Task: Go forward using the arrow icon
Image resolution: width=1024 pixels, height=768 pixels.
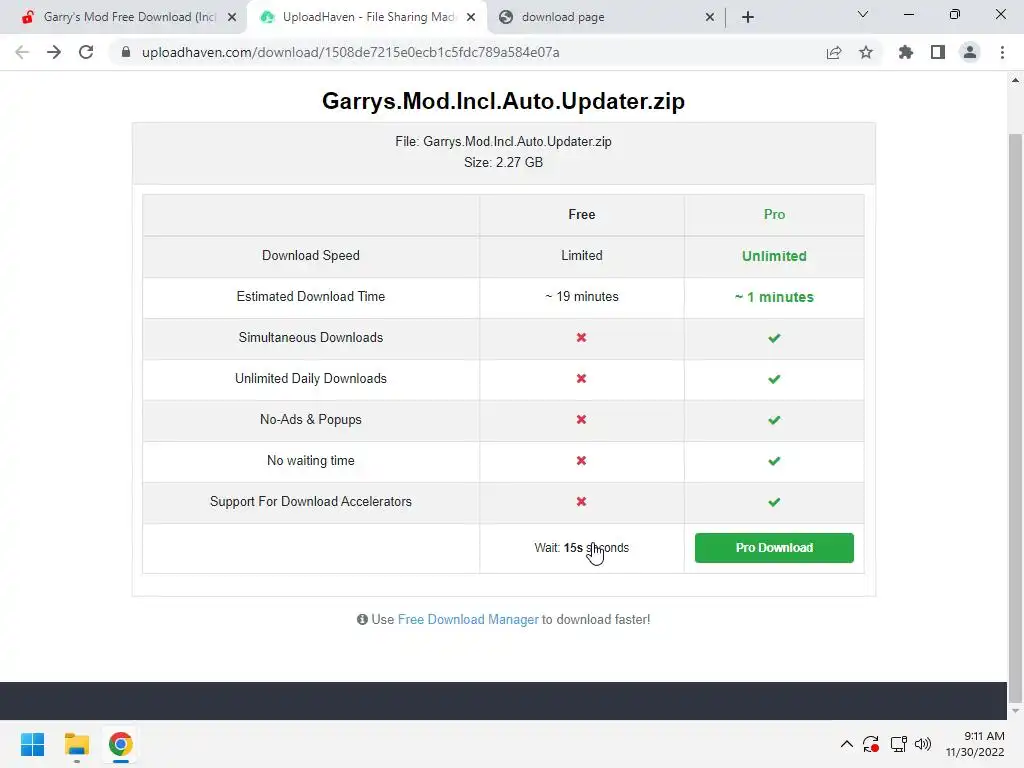Action: pos(54,52)
